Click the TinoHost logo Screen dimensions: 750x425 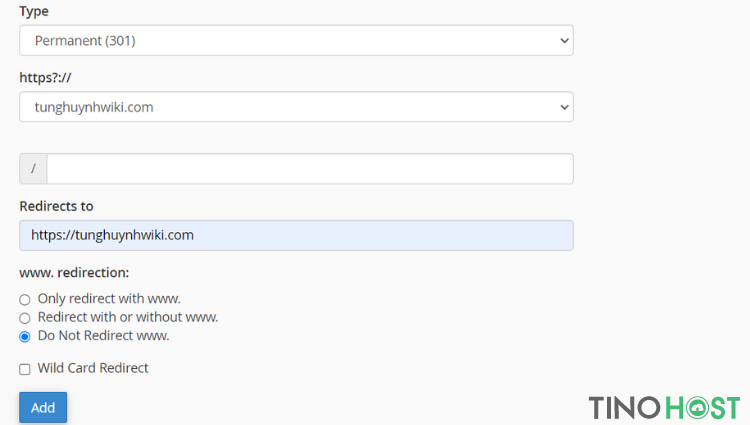(x=664, y=408)
